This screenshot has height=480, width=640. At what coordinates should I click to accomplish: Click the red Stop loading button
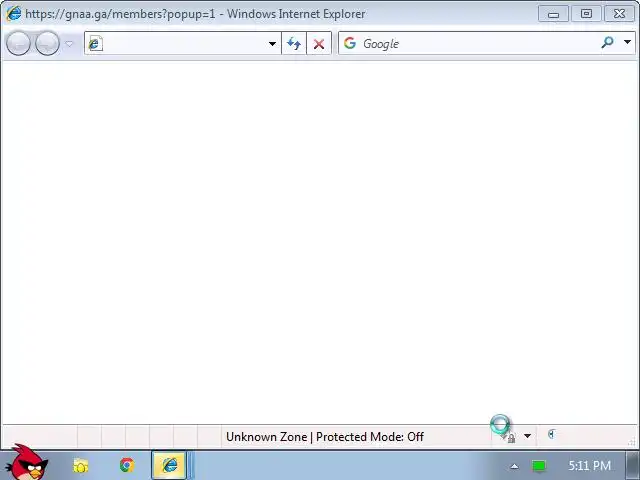click(x=319, y=43)
